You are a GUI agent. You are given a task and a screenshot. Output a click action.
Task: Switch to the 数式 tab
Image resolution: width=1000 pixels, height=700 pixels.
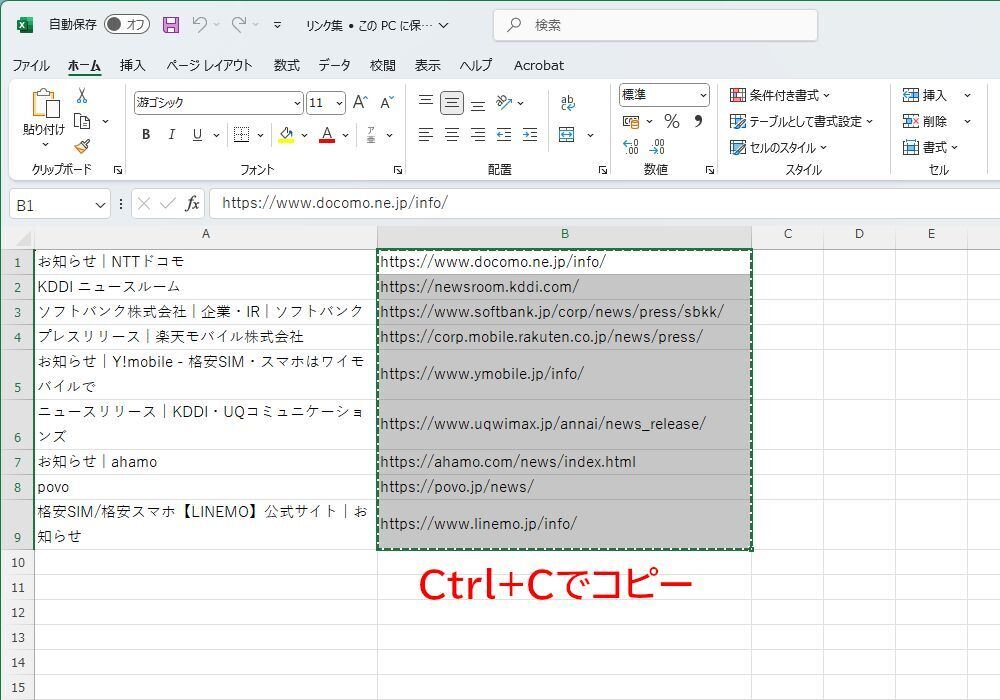[286, 65]
